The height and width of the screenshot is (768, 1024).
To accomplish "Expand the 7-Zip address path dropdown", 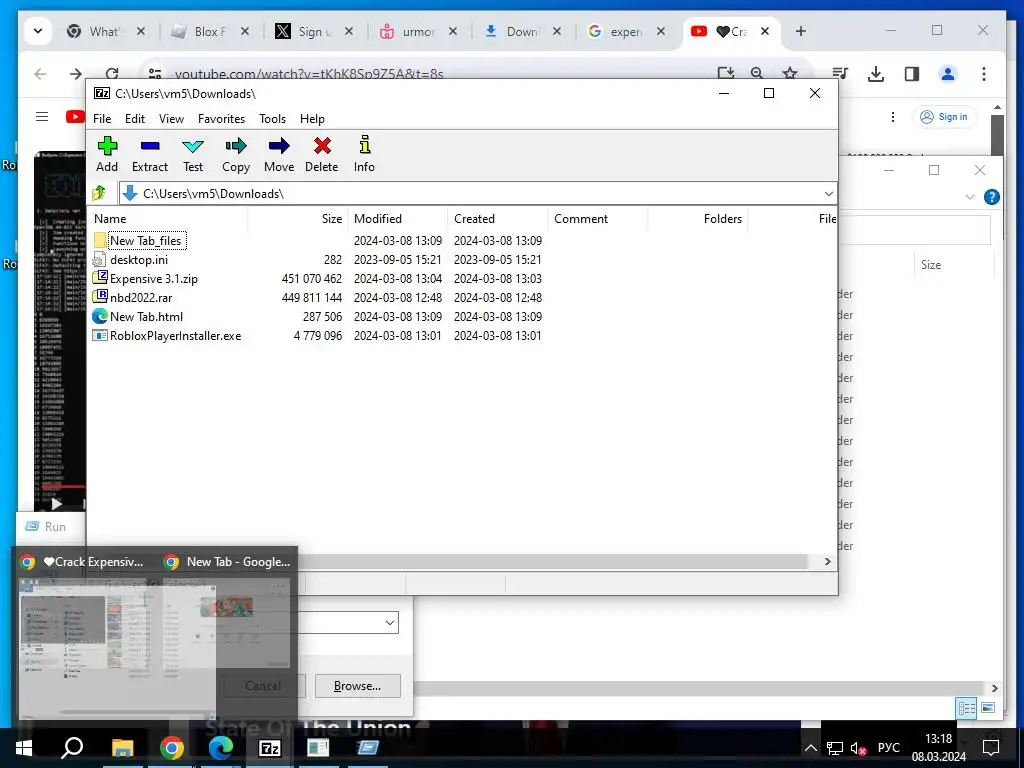I will (x=828, y=194).
